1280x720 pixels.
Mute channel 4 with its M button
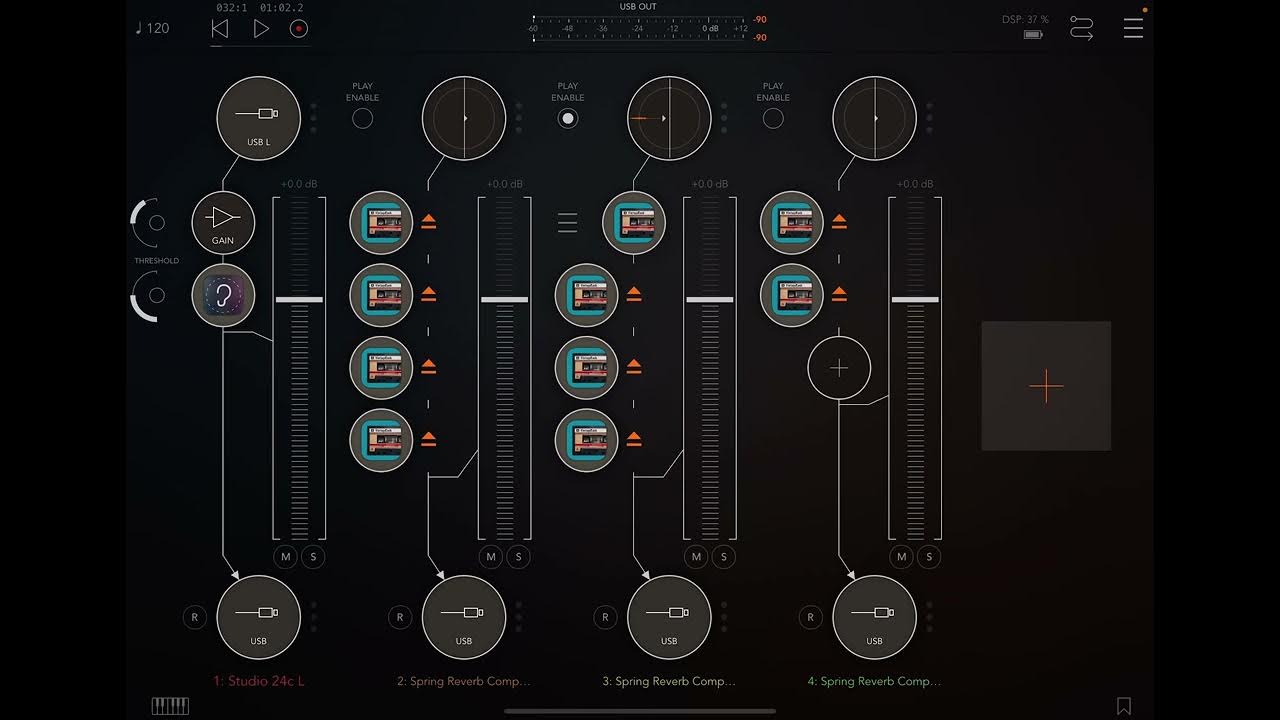pos(902,557)
